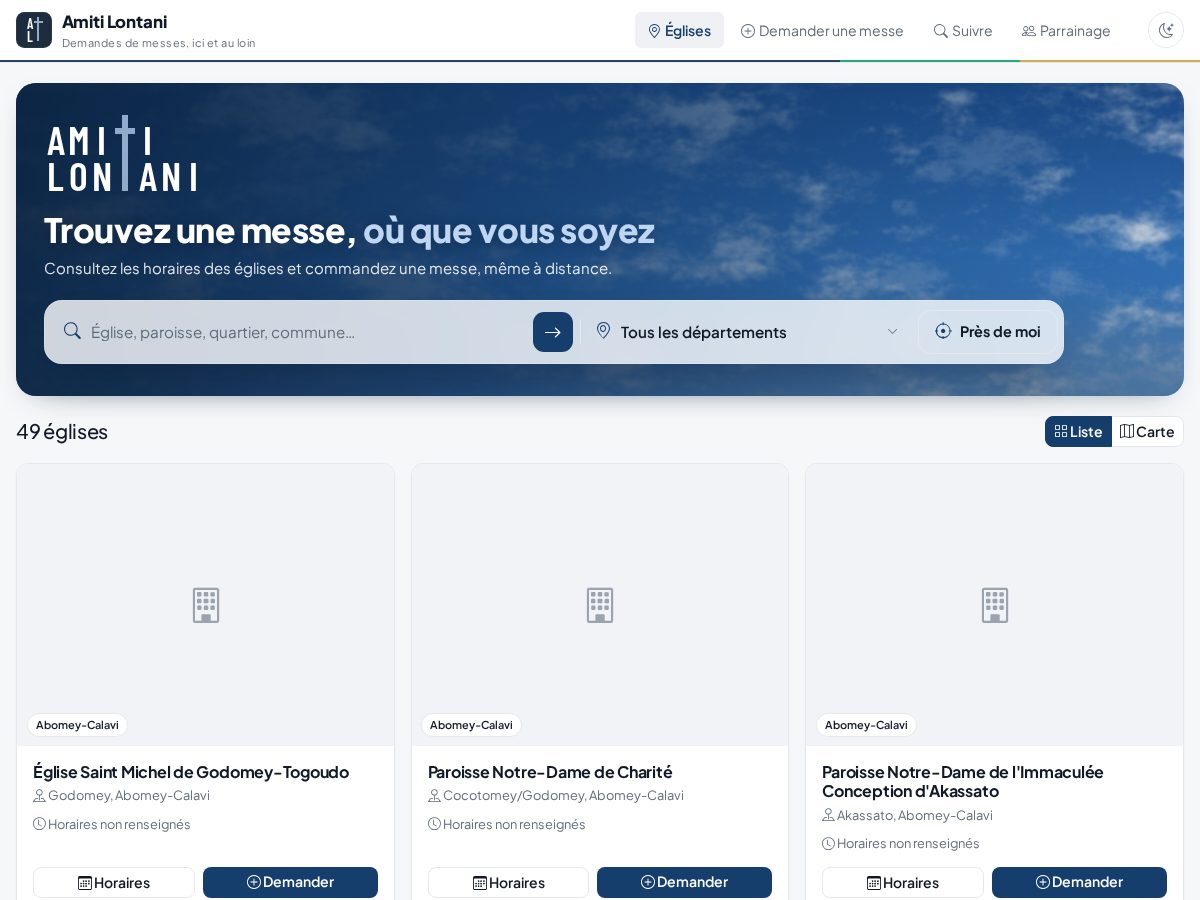Click the chevron of the départements selector
Image resolution: width=1200 pixels, height=900 pixels.
pos(892,332)
